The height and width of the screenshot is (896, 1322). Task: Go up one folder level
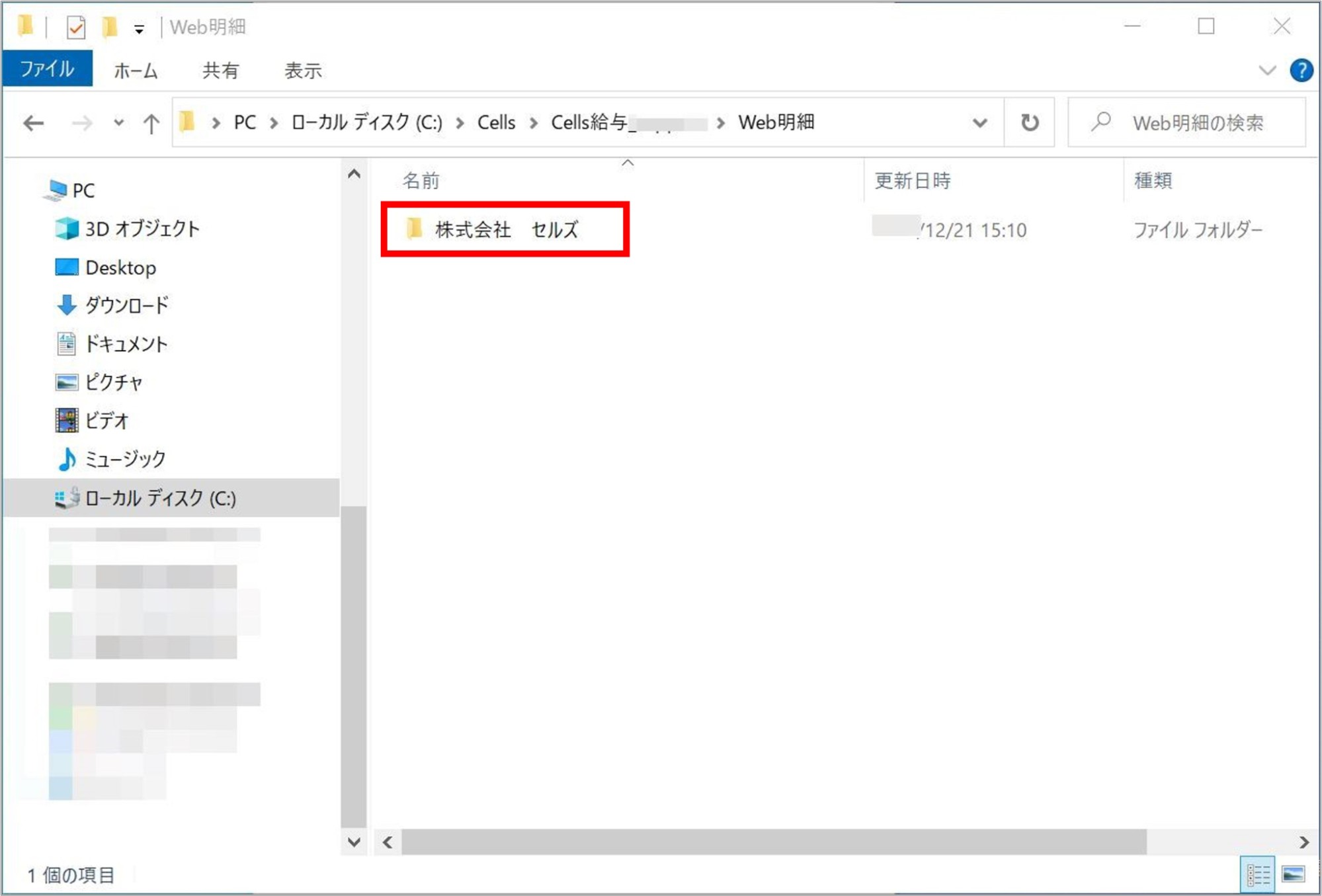(151, 123)
